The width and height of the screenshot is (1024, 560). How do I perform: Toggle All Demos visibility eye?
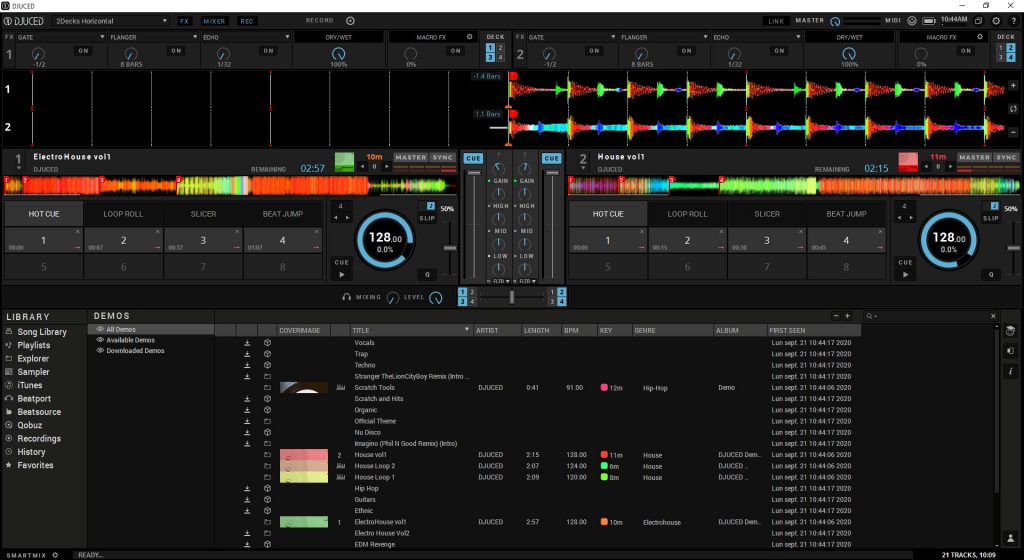[100, 330]
